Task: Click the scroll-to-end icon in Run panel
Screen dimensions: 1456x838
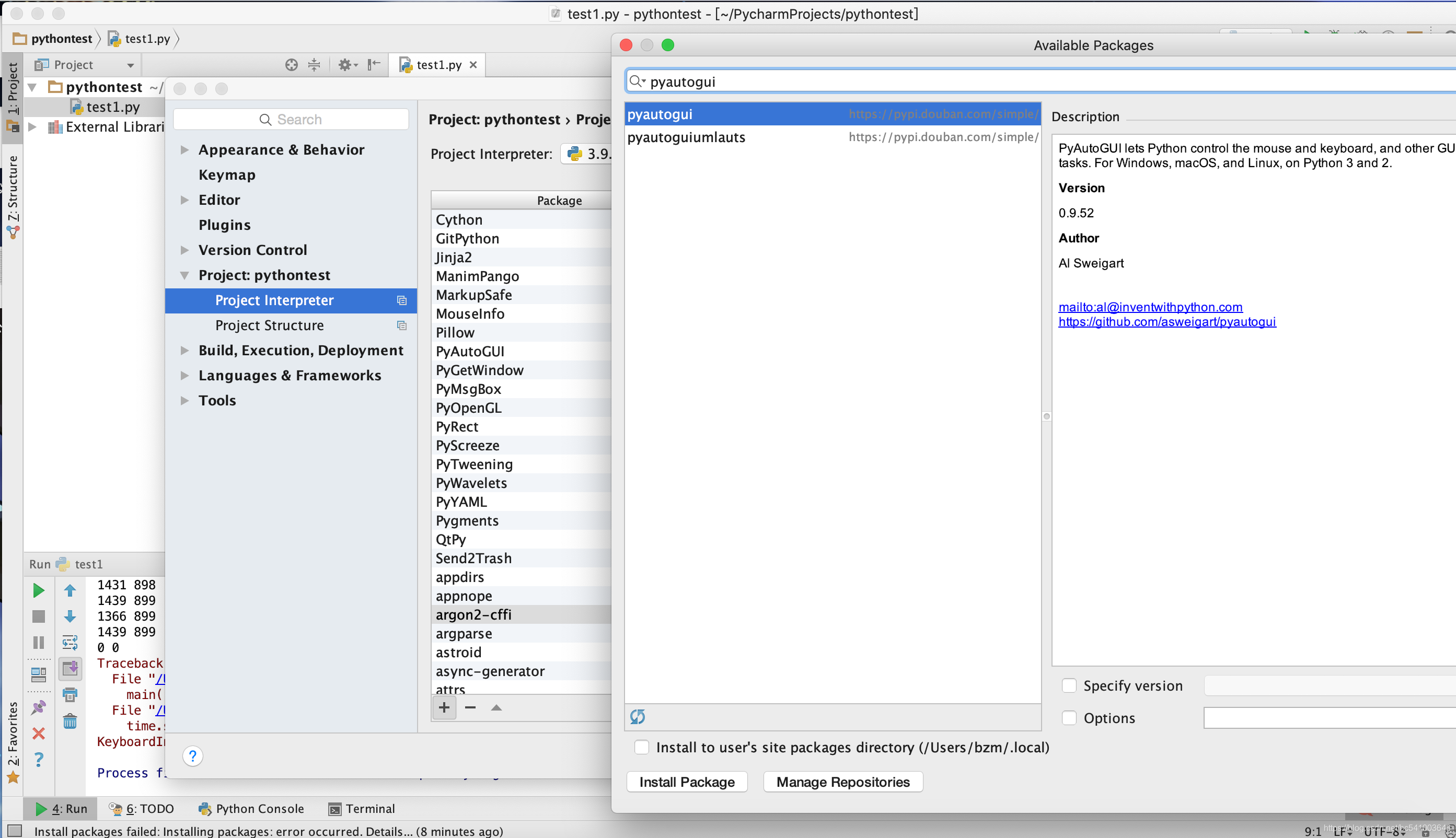Action: [x=70, y=669]
